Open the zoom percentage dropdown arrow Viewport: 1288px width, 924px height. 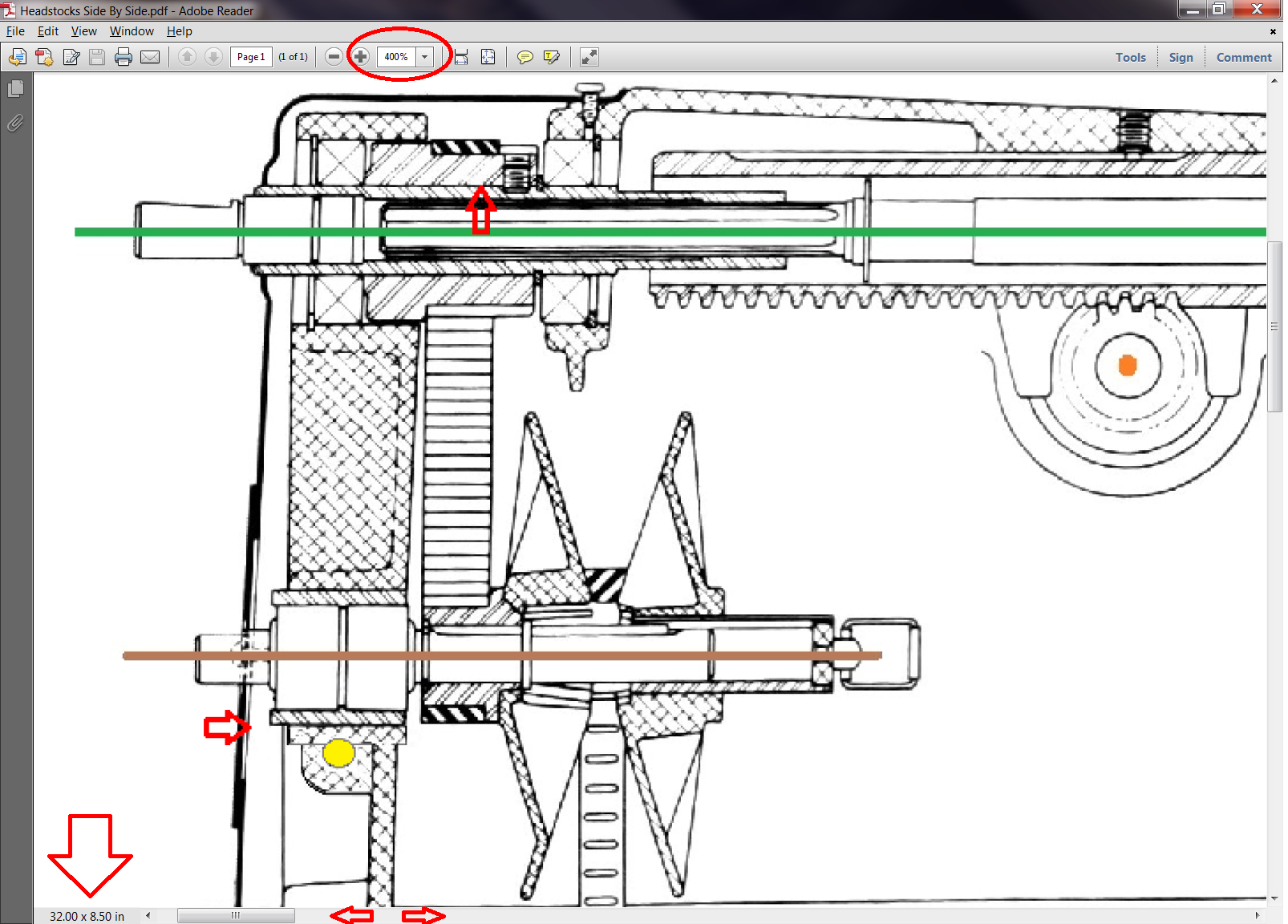(425, 57)
